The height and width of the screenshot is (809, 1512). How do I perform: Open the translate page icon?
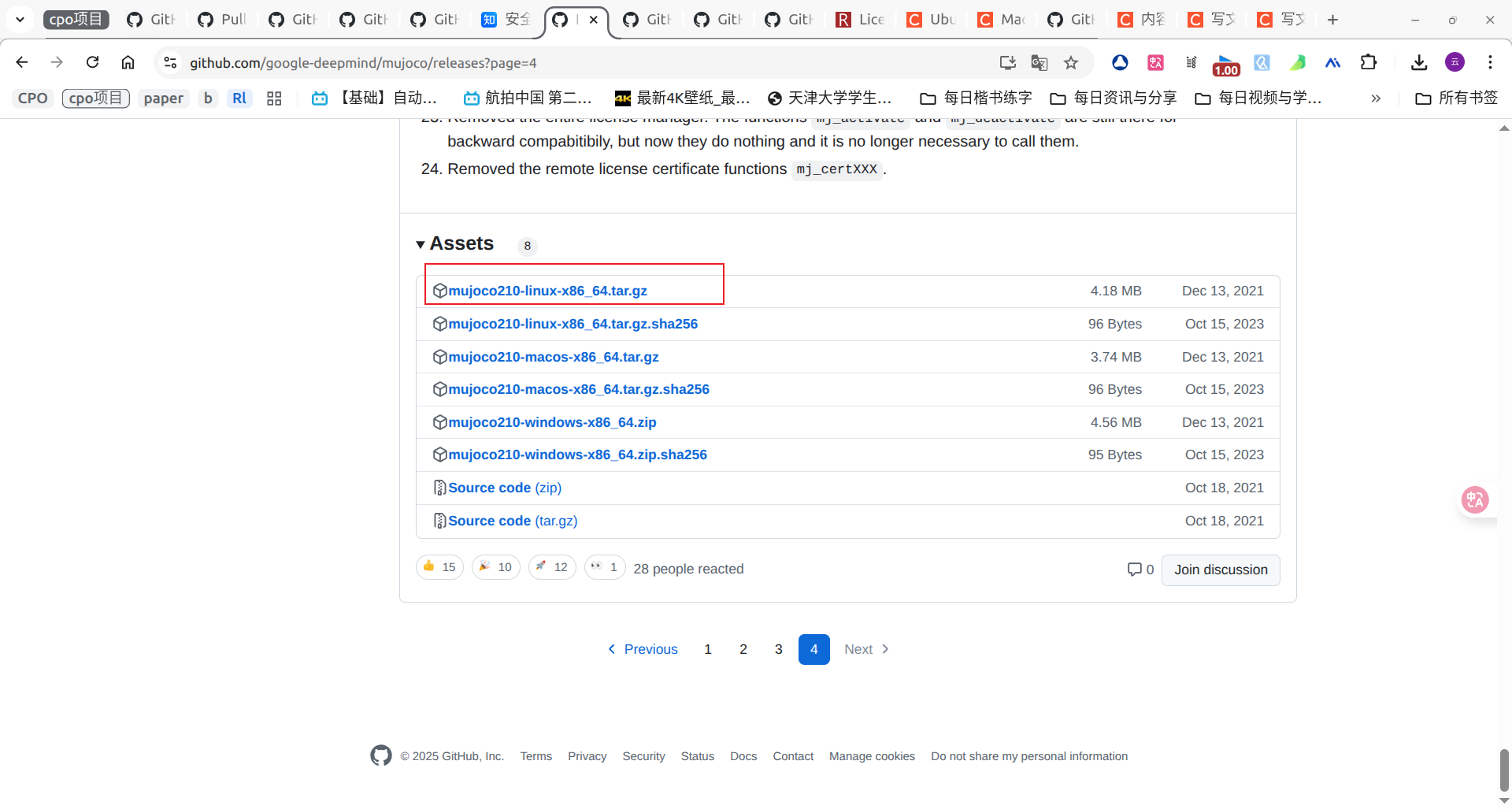pos(1039,62)
